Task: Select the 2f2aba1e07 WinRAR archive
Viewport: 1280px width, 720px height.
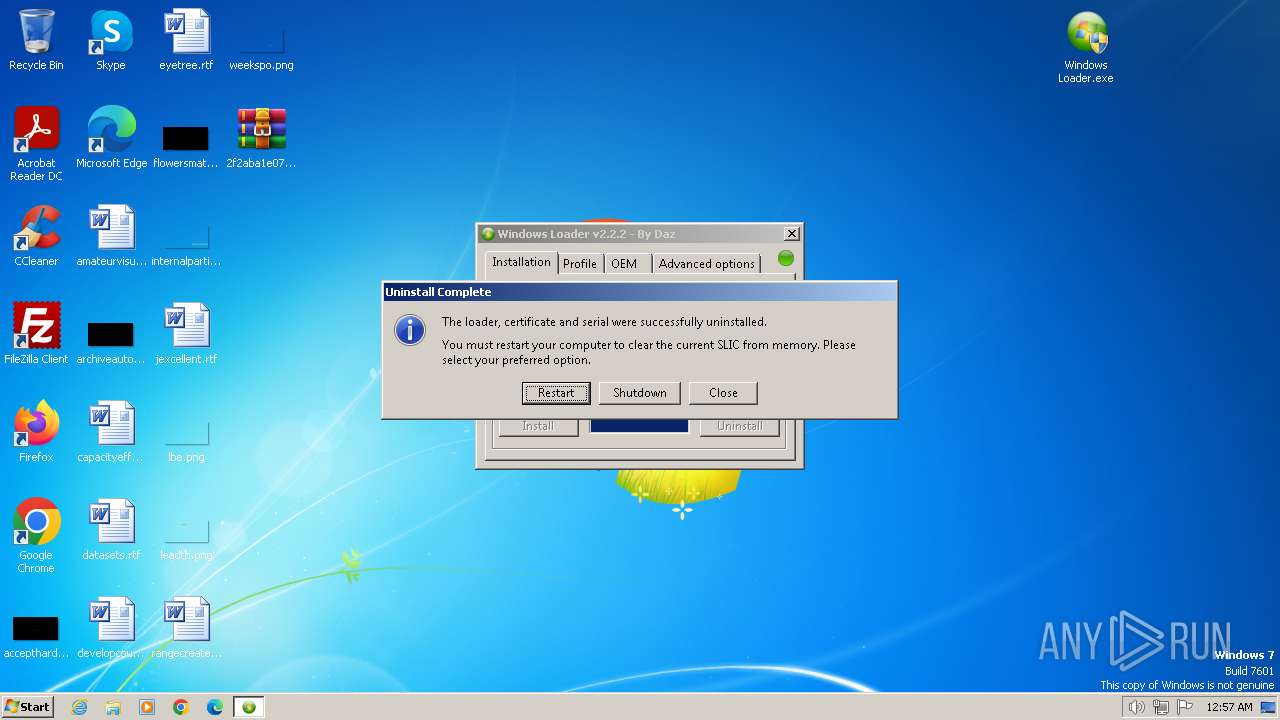Action: 261,138
